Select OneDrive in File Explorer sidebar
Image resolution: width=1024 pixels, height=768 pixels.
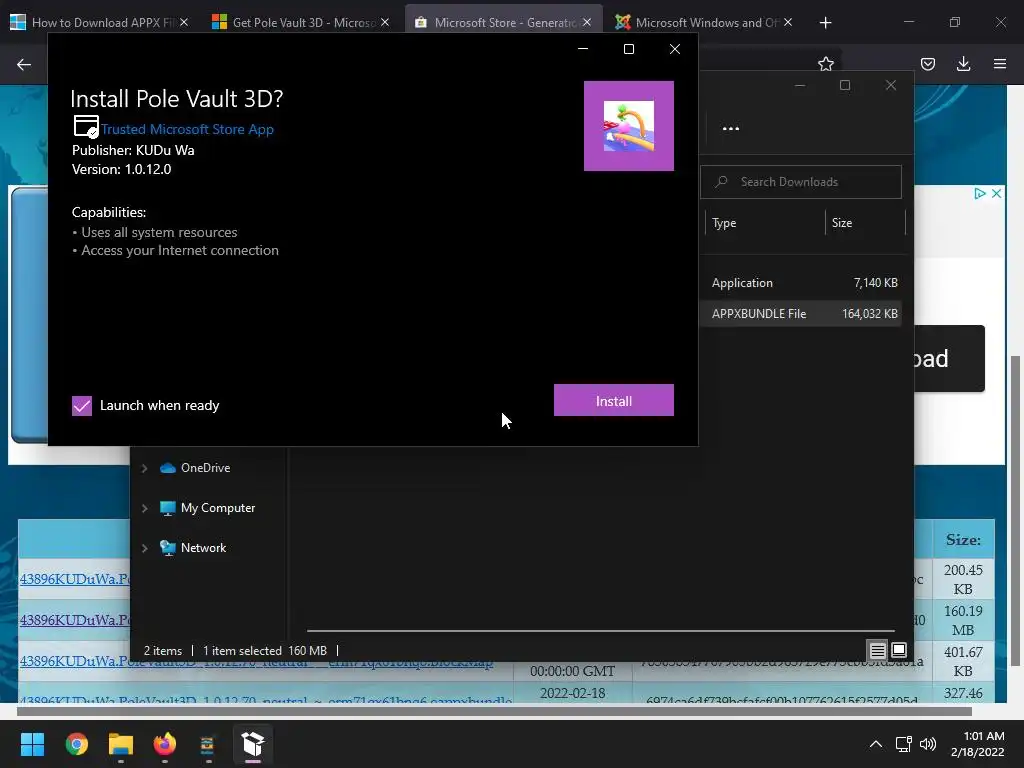(x=205, y=468)
